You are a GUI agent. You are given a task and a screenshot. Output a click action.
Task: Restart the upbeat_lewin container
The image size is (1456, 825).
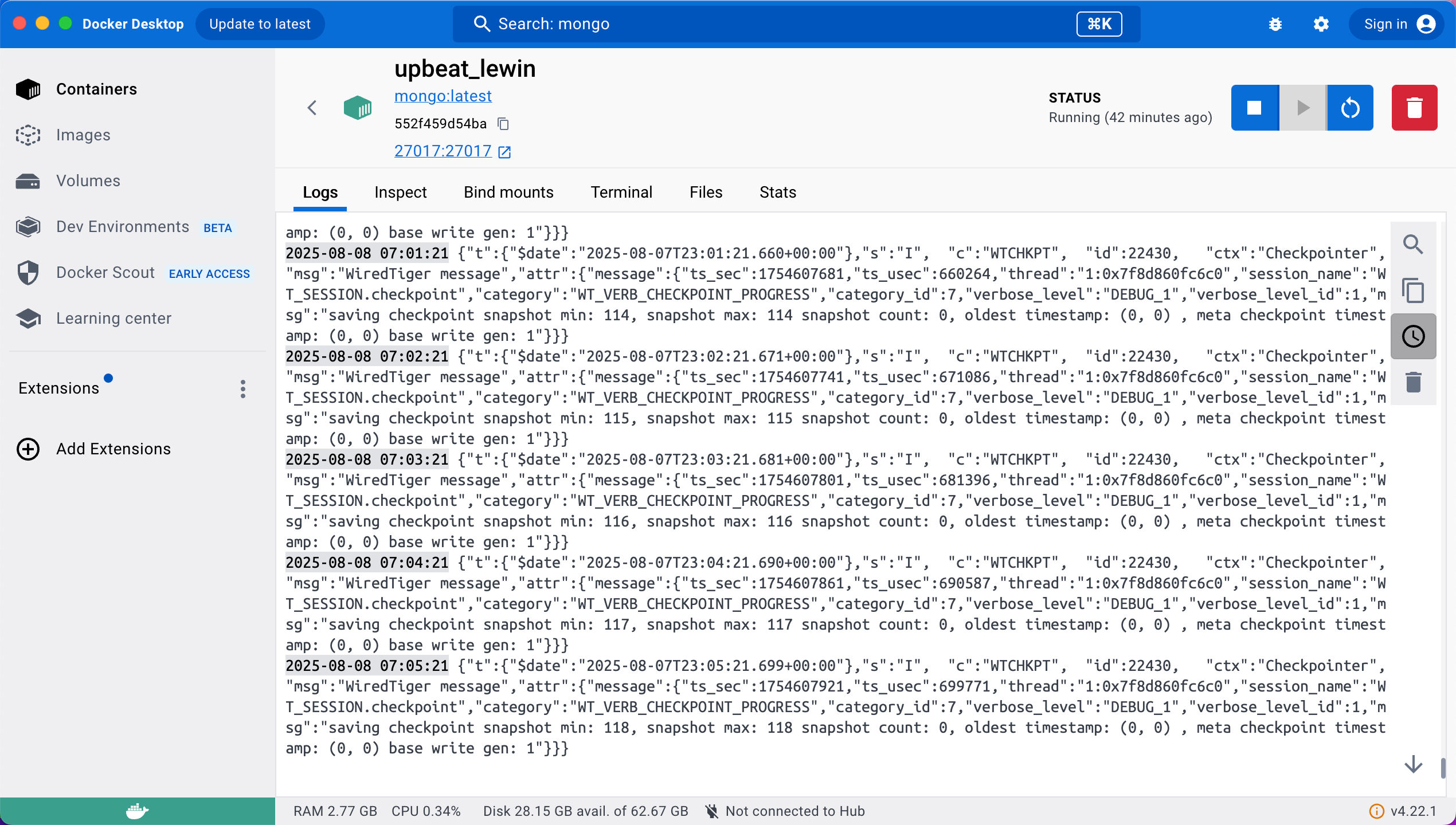1350,108
